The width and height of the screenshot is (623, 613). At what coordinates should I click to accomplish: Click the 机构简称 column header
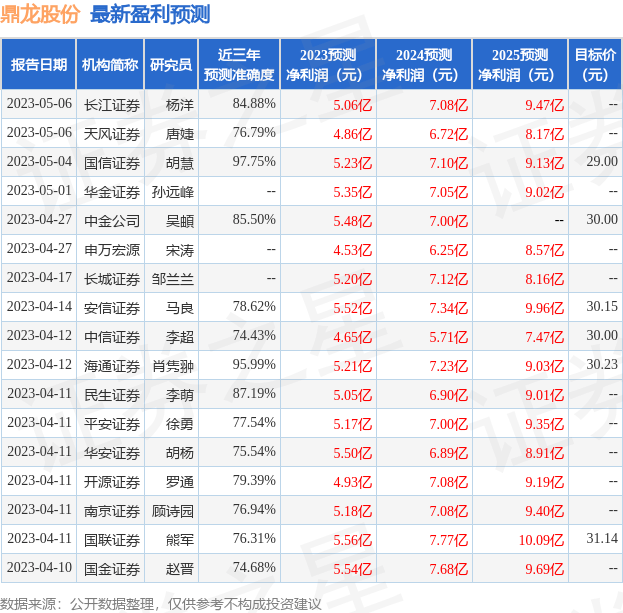[110, 64]
